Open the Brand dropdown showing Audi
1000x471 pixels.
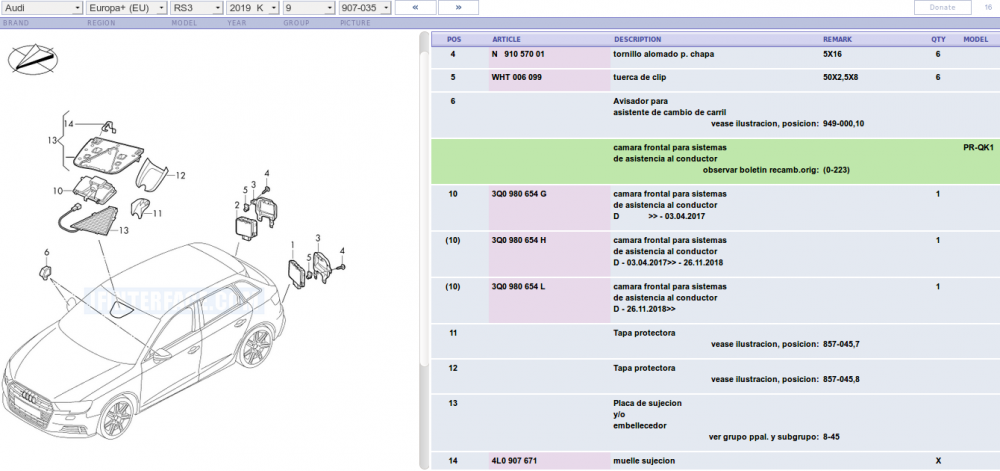pos(41,8)
